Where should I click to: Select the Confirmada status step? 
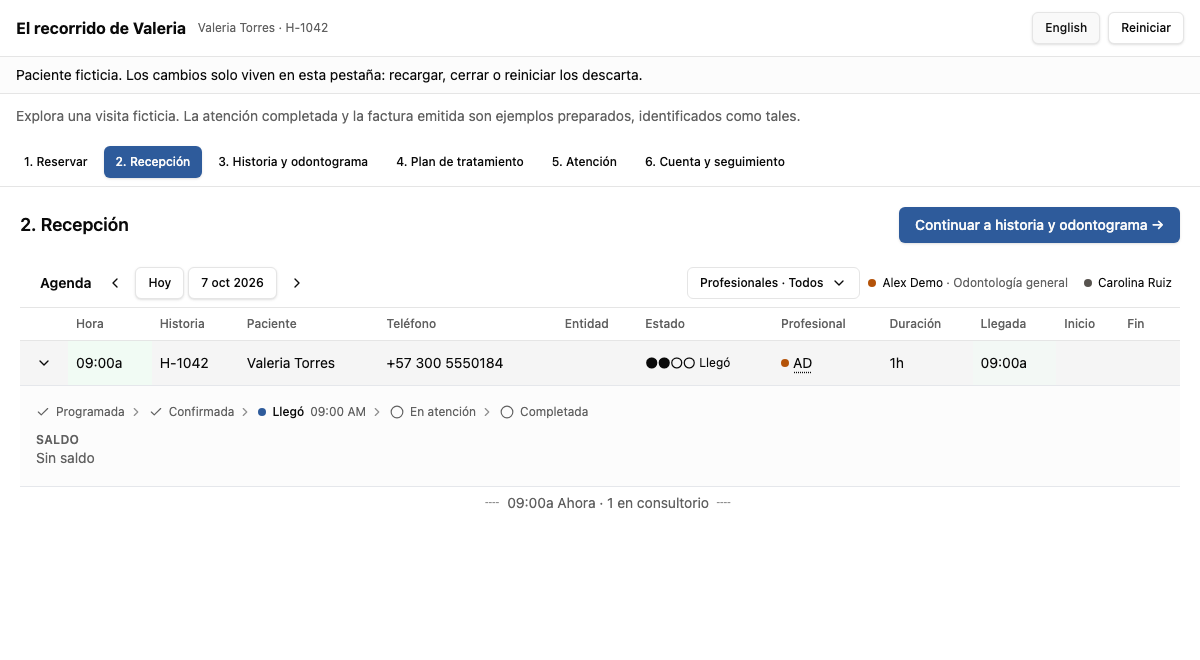[192, 412]
